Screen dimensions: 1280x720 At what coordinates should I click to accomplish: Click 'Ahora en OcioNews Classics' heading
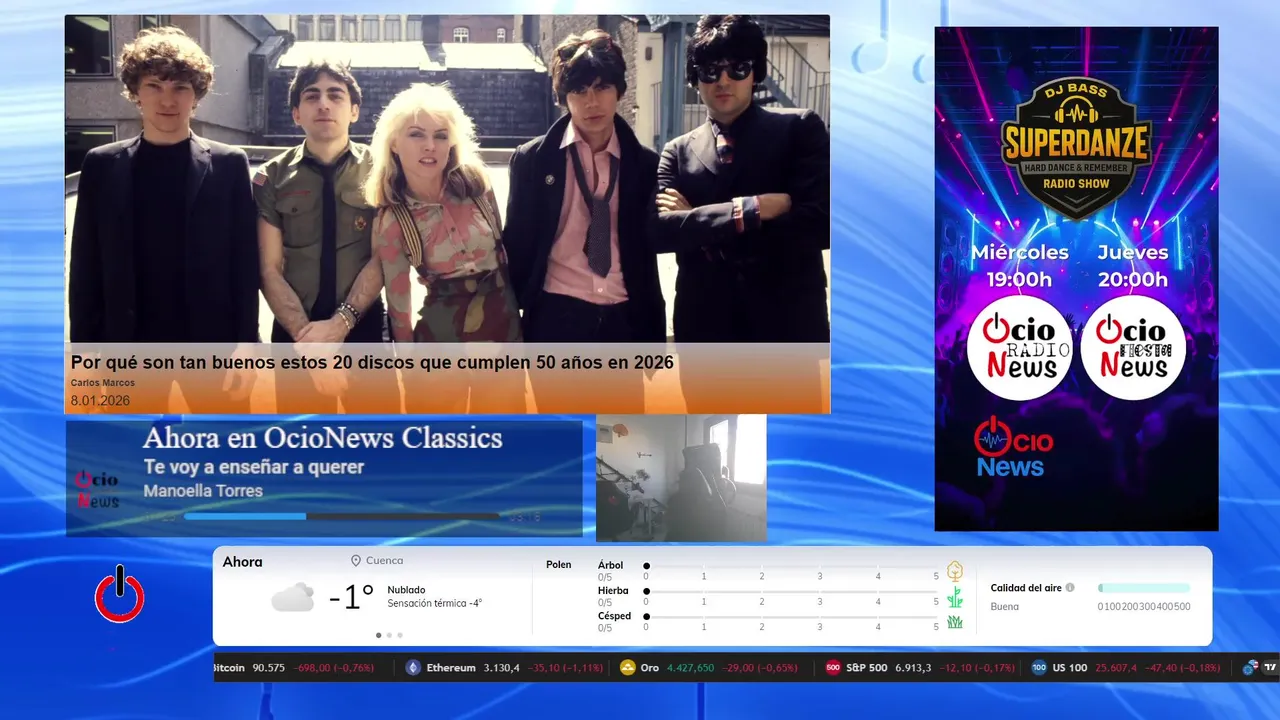[x=323, y=438]
